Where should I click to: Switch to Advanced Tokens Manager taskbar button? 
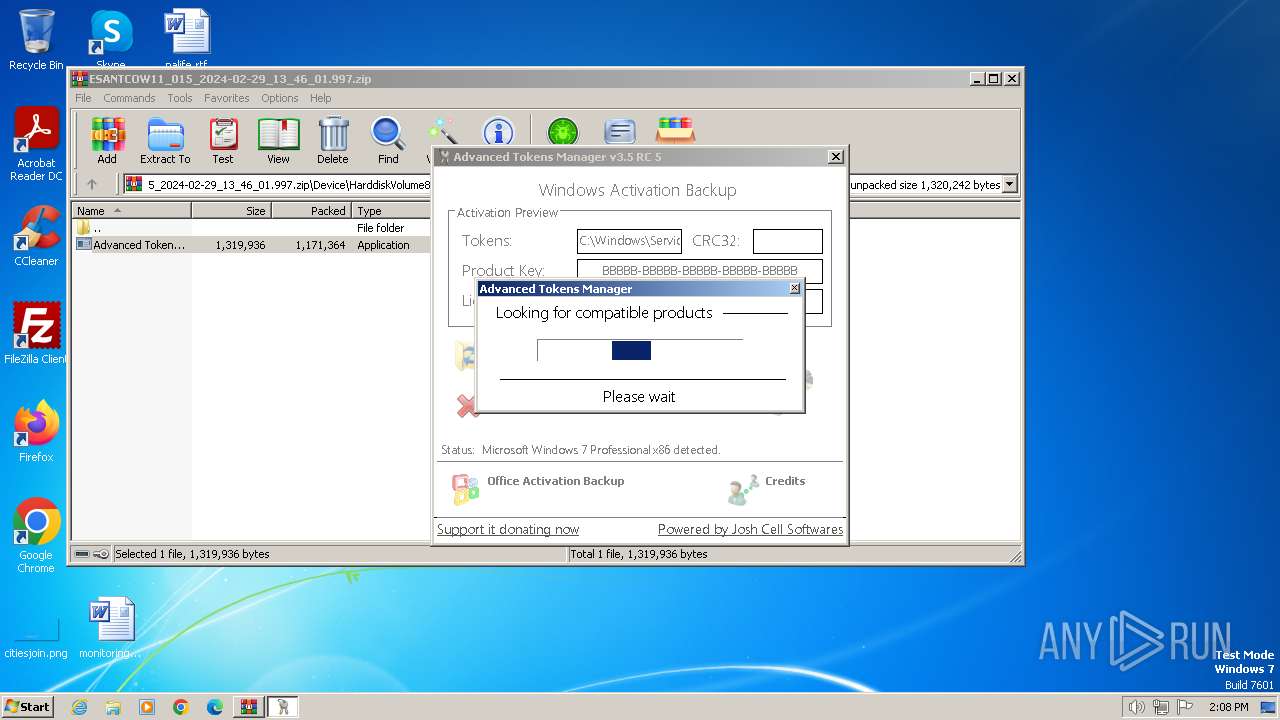point(283,707)
